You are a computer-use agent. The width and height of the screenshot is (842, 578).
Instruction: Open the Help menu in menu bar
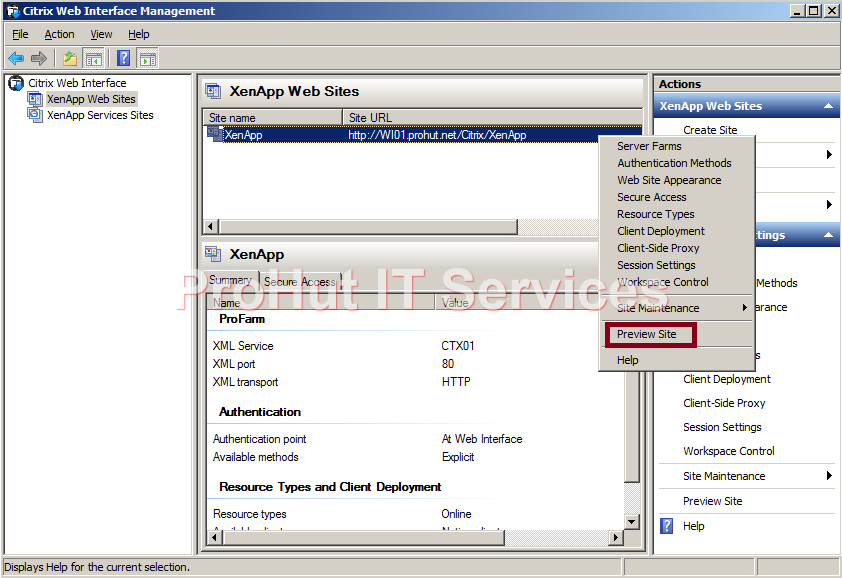tap(139, 34)
